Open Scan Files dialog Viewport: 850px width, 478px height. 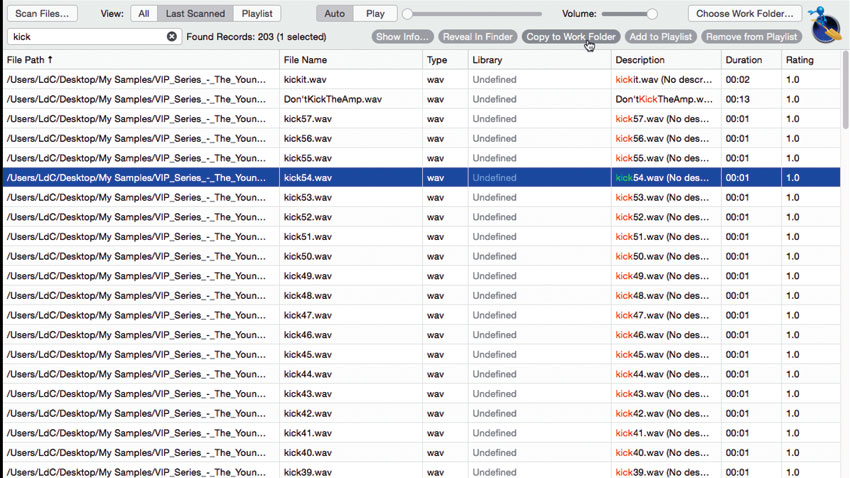tap(42, 14)
